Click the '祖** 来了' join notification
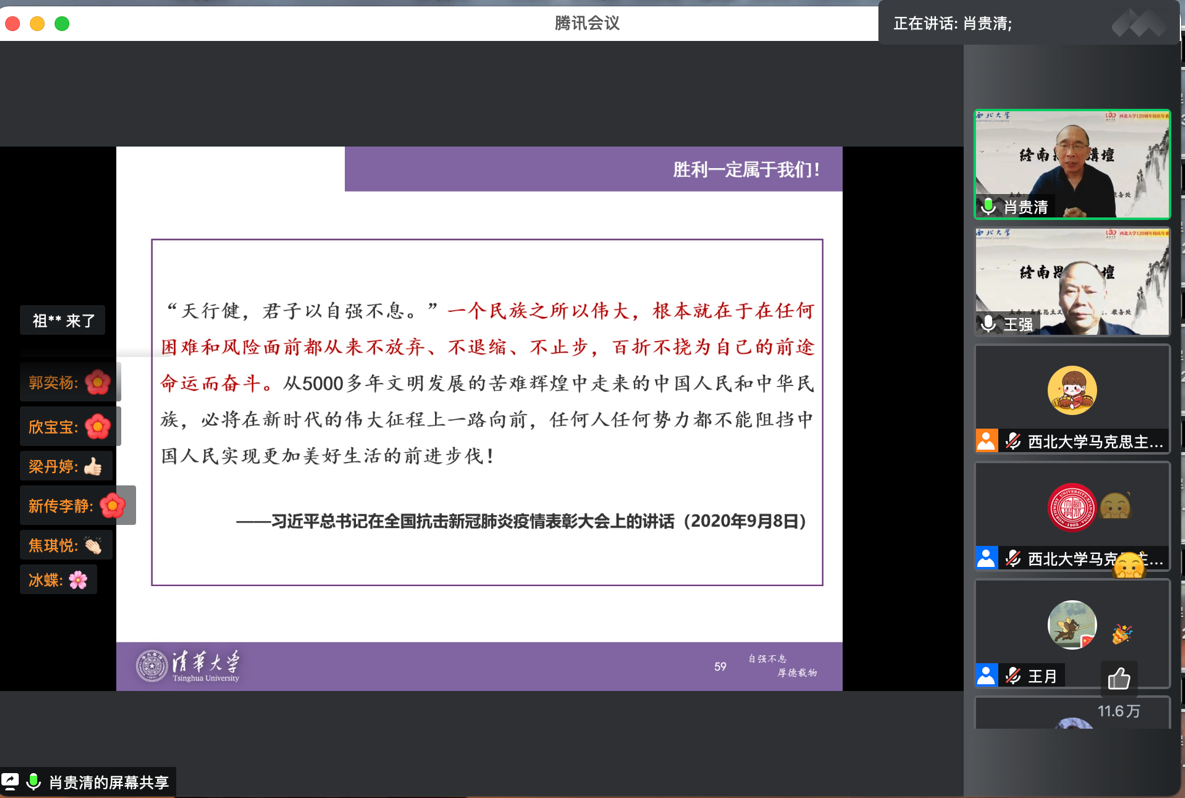The height and width of the screenshot is (798, 1185). coord(63,321)
